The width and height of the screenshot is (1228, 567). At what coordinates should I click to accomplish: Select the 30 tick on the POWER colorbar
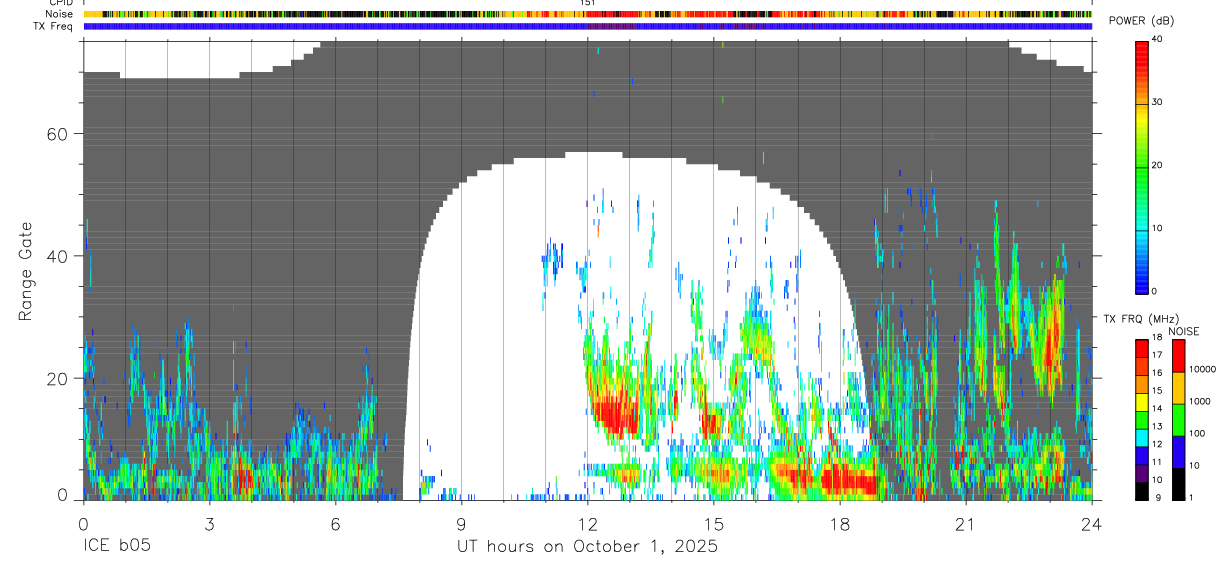pos(1158,102)
